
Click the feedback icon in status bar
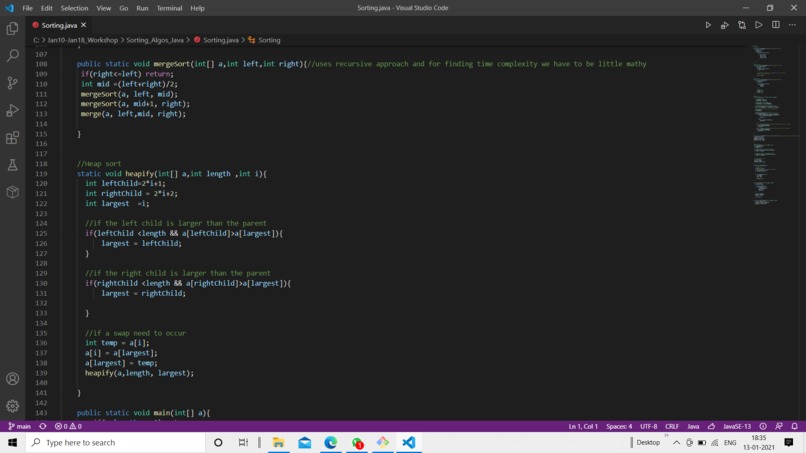(x=779, y=426)
